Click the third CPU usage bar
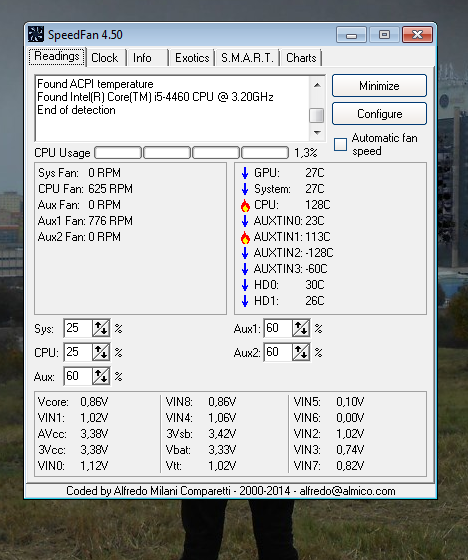Screen dimensions: 468x560 pyautogui.click(x=216, y=152)
